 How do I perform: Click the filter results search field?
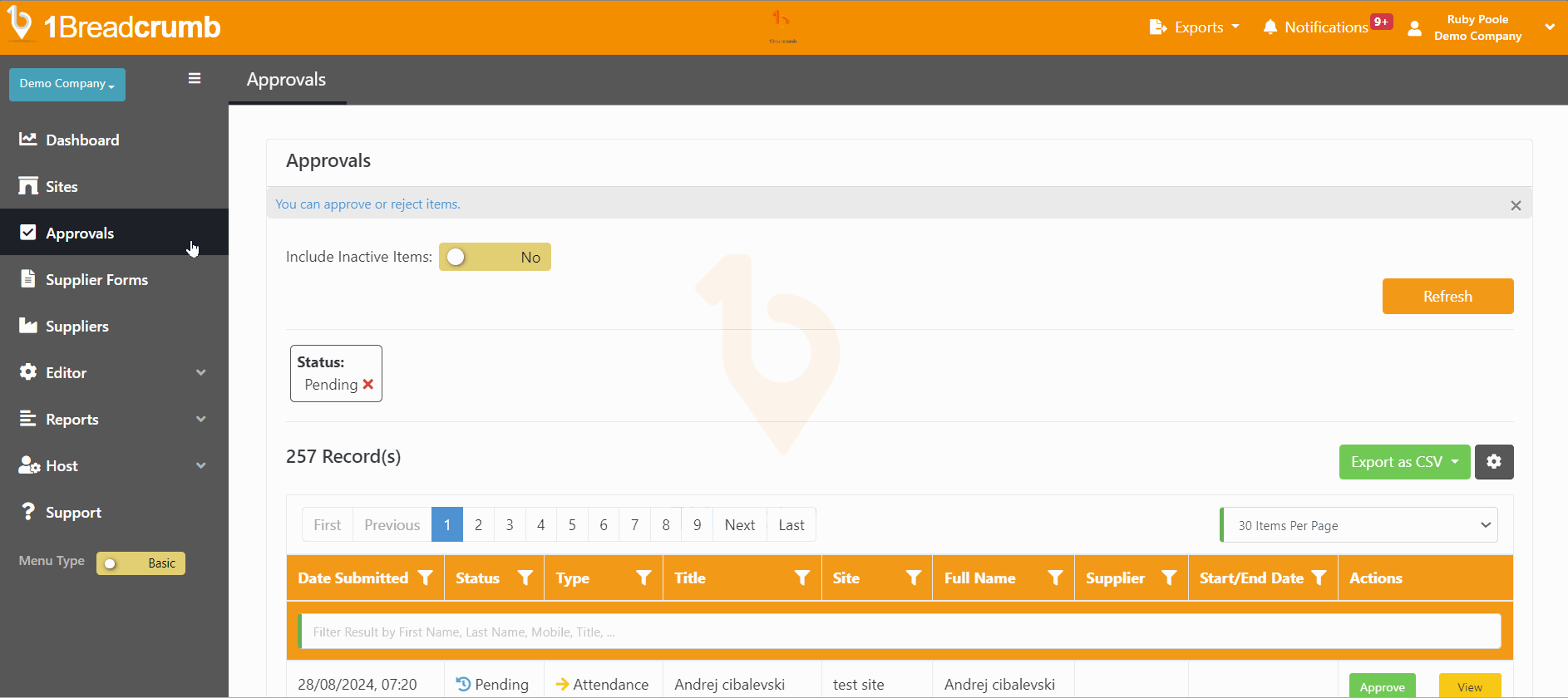(x=900, y=632)
